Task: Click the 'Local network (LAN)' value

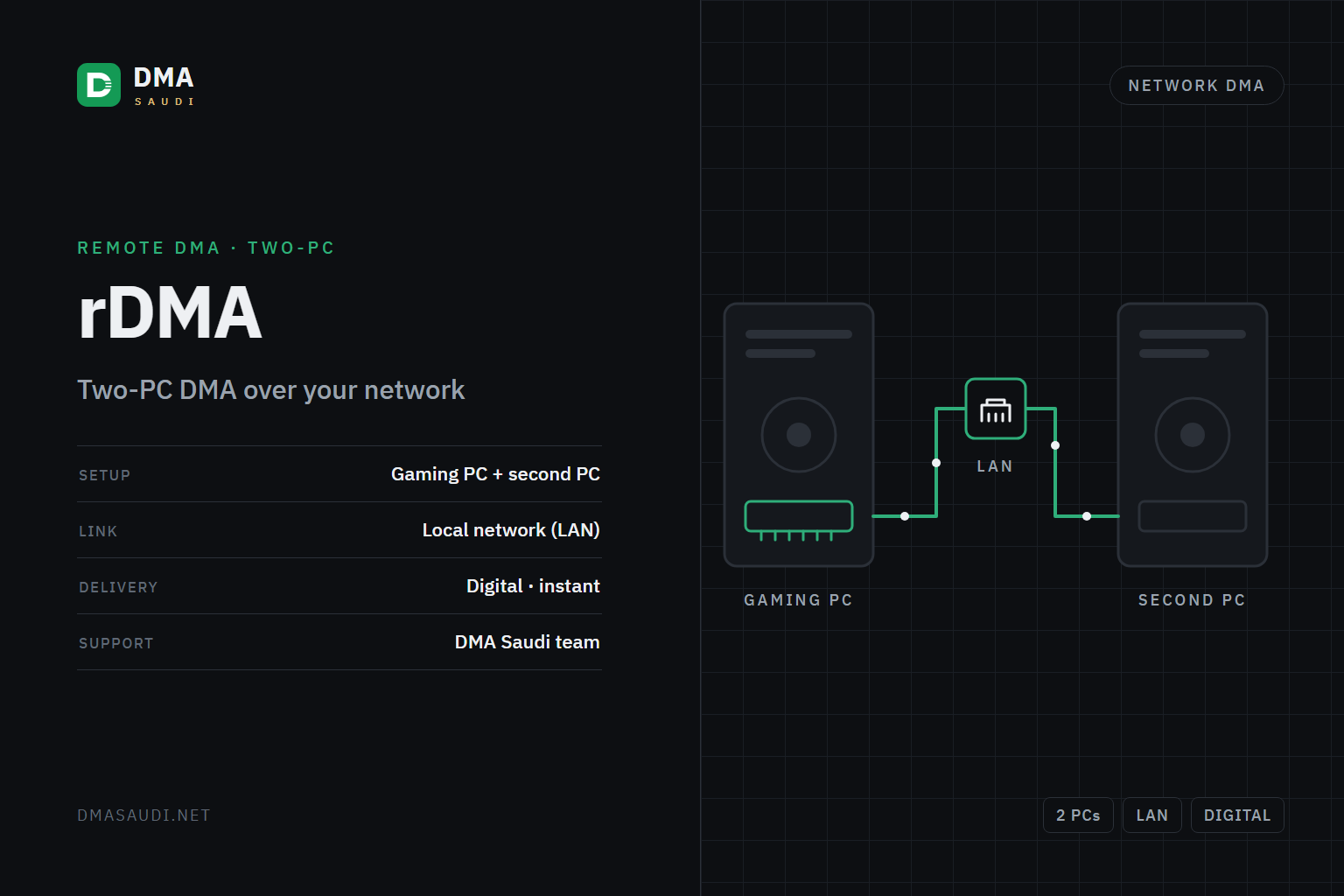Action: coord(511,530)
